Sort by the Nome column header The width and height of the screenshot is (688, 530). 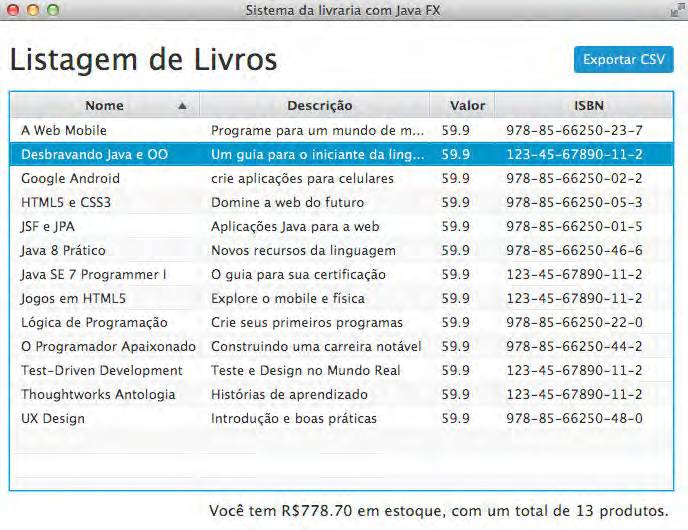pos(105,105)
